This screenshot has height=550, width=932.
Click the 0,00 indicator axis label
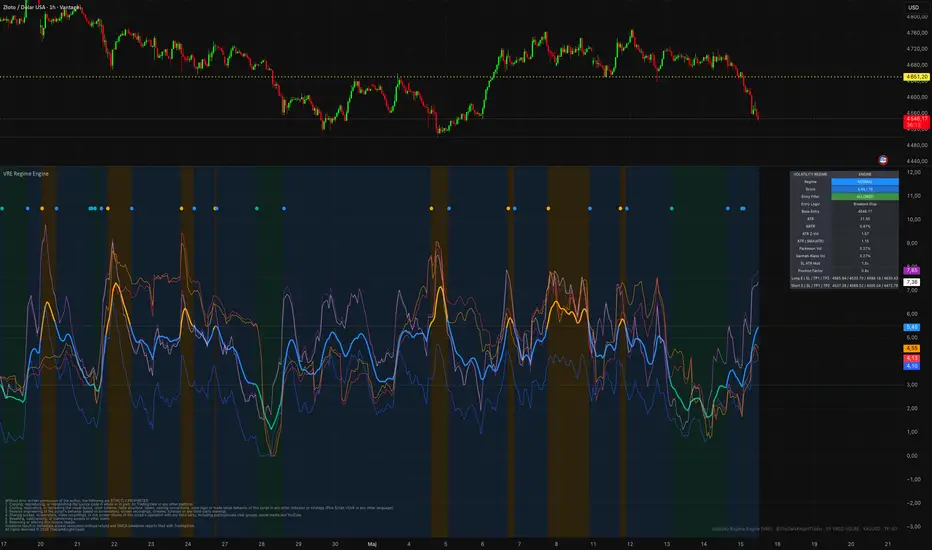click(912, 456)
